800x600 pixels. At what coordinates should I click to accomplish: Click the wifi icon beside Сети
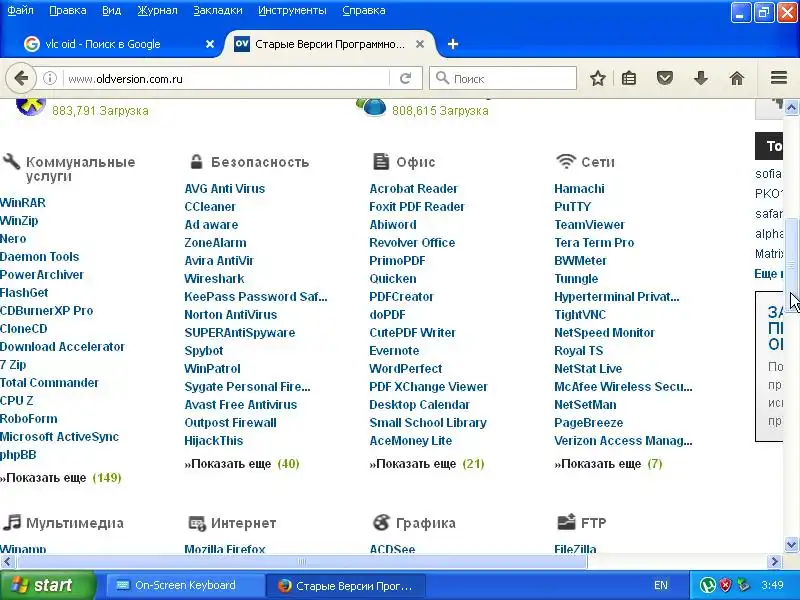click(565, 162)
